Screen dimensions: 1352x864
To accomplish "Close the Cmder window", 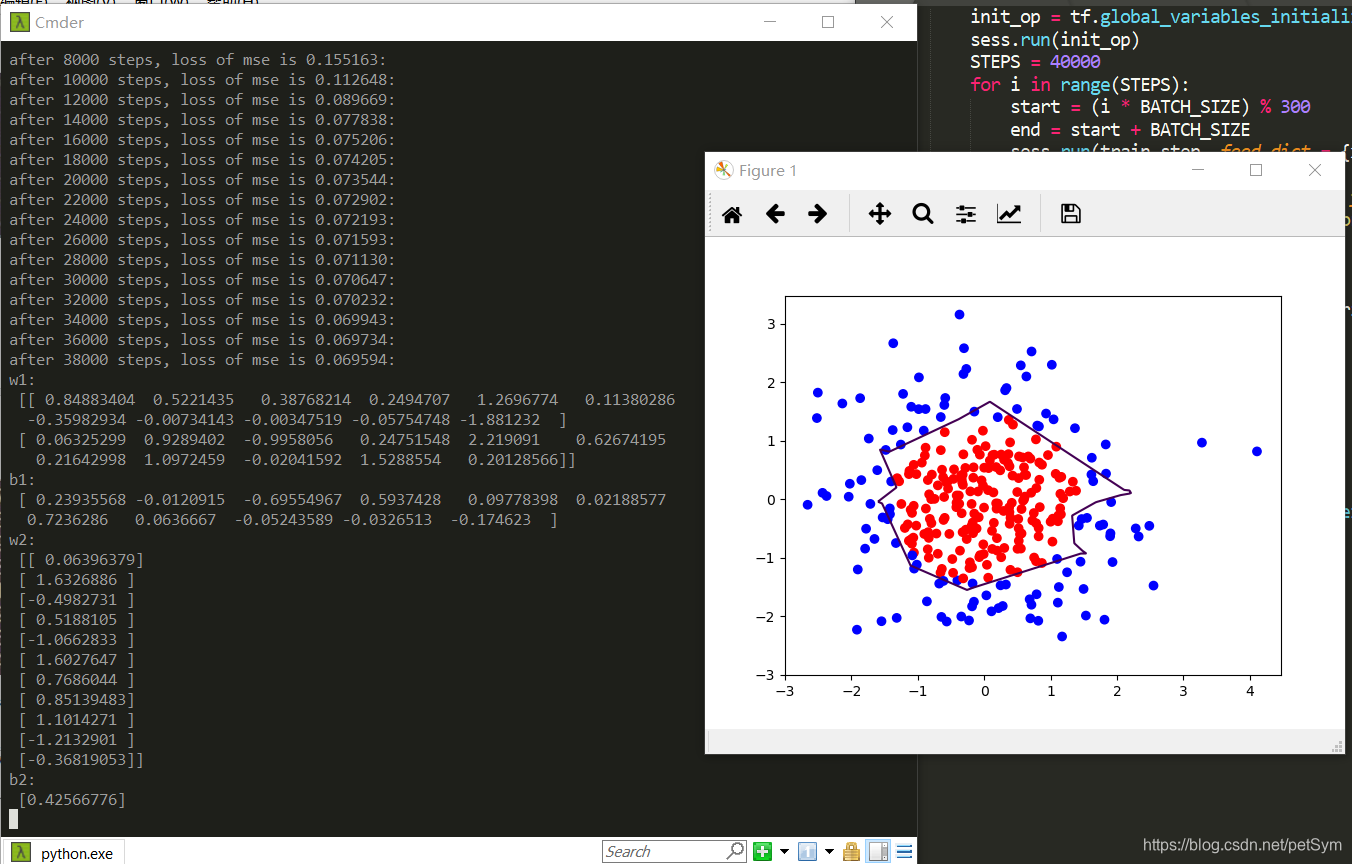I will coord(887,22).
